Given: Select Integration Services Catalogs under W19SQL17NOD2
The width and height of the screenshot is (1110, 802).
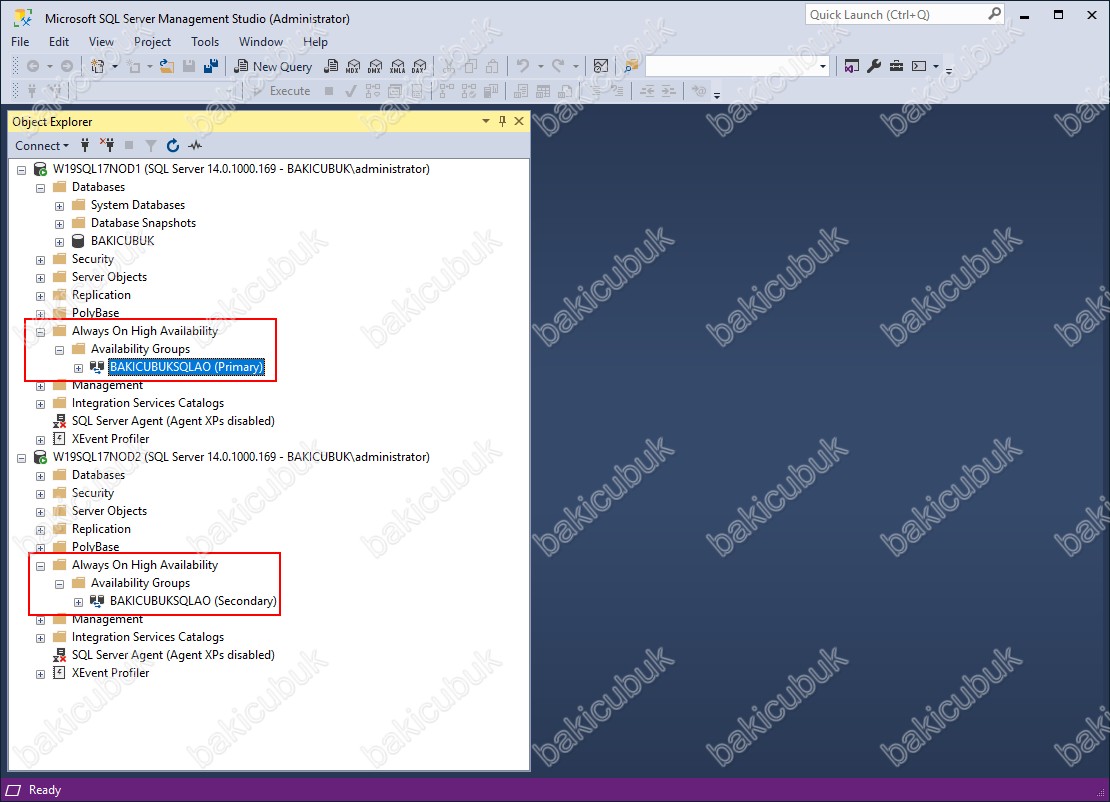Looking at the screenshot, I should click(x=148, y=637).
